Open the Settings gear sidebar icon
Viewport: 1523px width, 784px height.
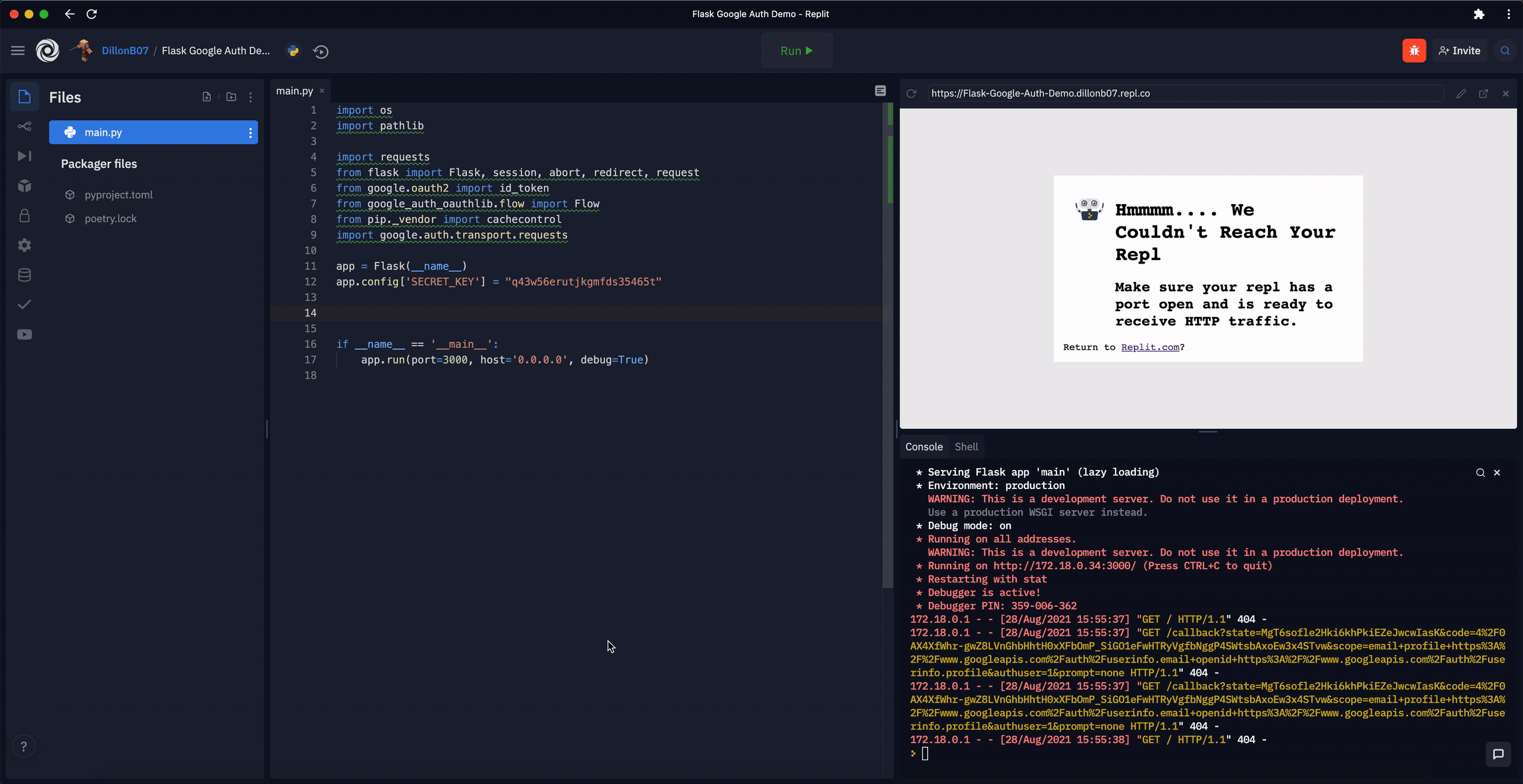point(24,245)
